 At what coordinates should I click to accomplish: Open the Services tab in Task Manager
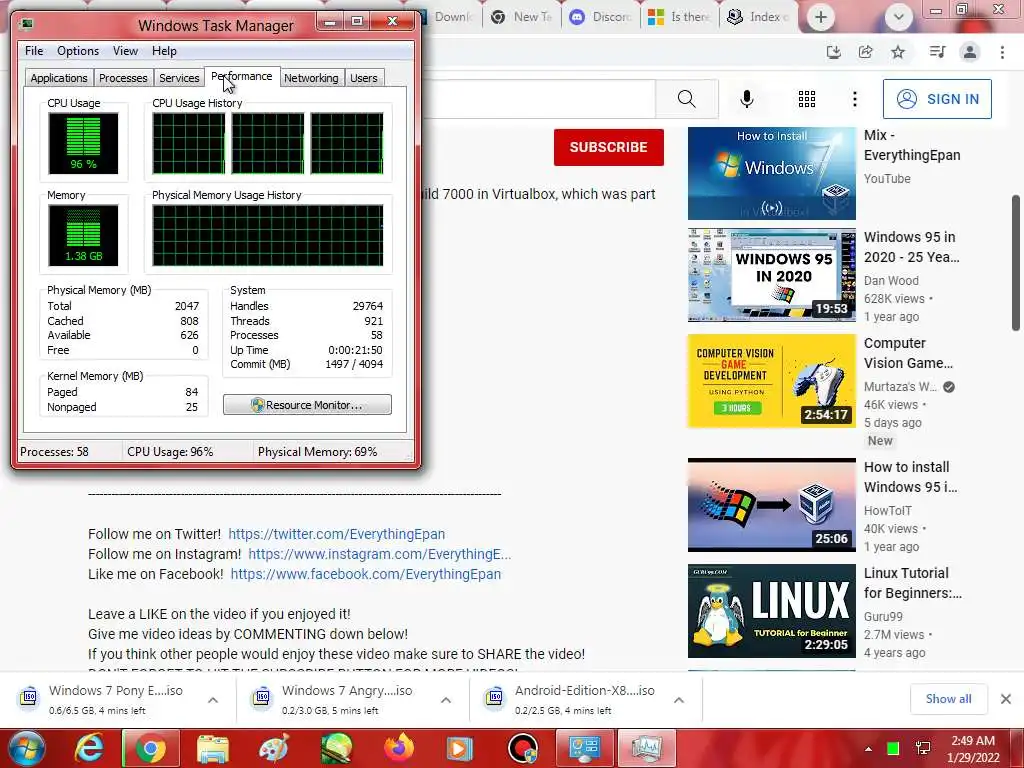click(x=179, y=78)
